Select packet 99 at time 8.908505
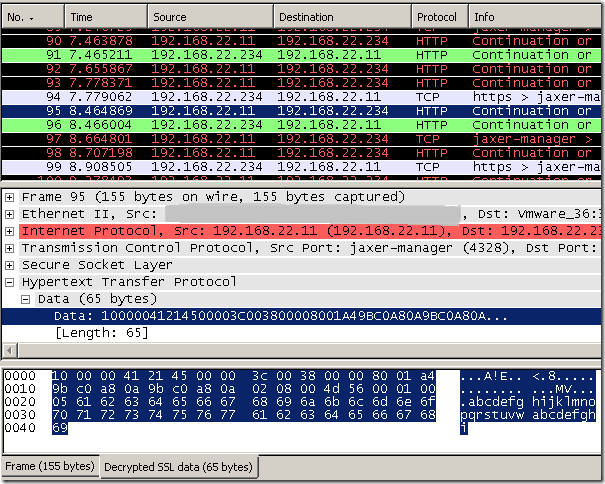 (x=301, y=167)
